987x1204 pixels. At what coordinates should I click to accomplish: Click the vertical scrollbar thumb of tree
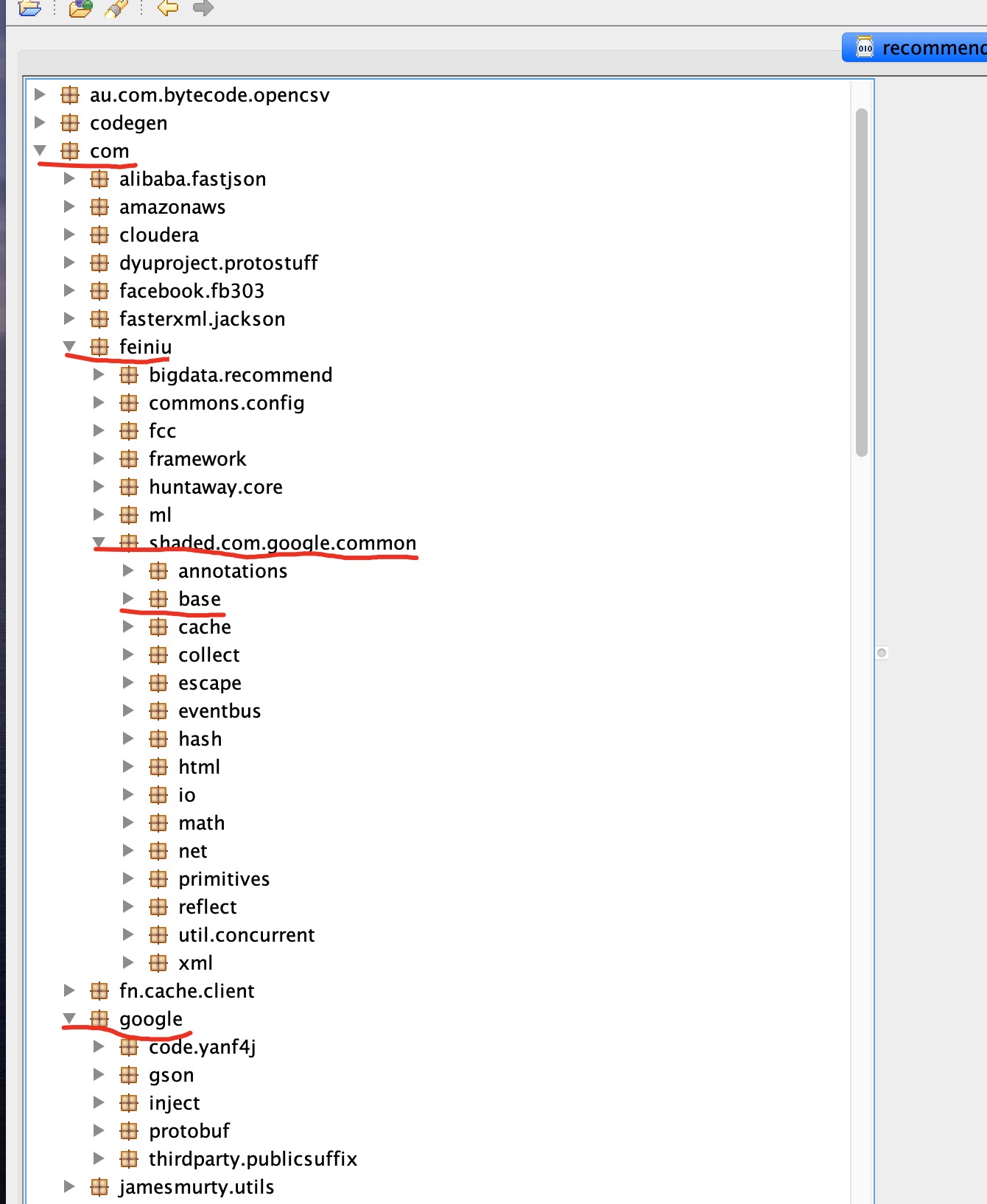[x=862, y=283]
